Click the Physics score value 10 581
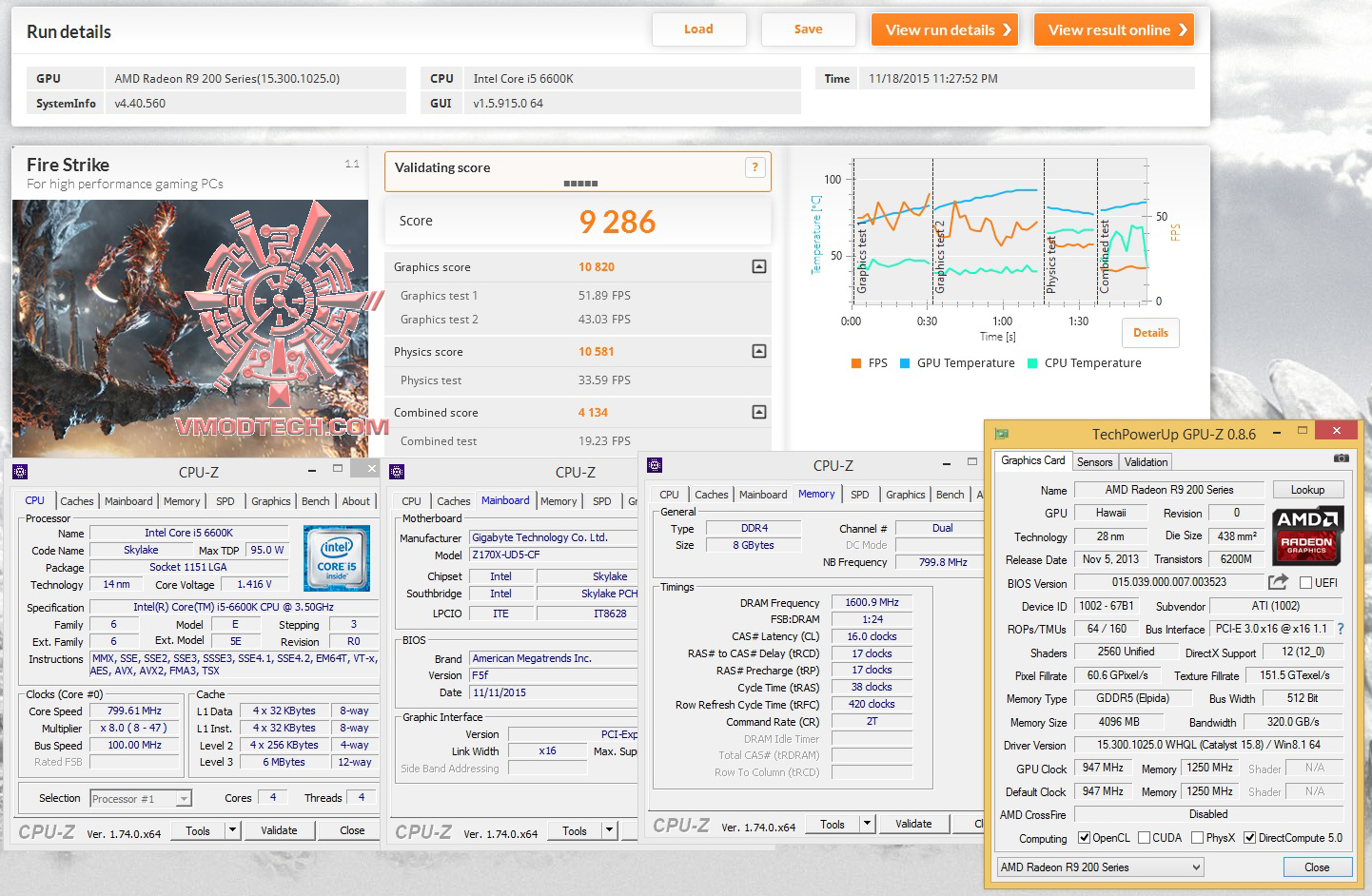The width and height of the screenshot is (1372, 896). point(597,352)
